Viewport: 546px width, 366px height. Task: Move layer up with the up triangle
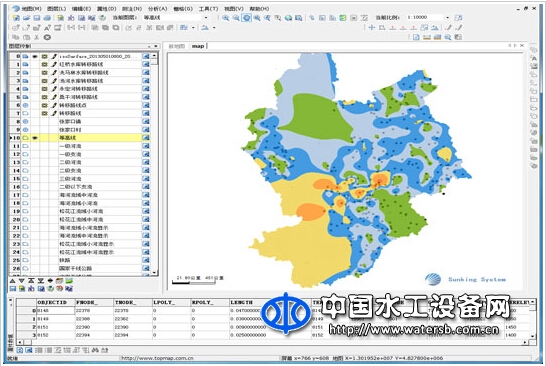coord(12,281)
